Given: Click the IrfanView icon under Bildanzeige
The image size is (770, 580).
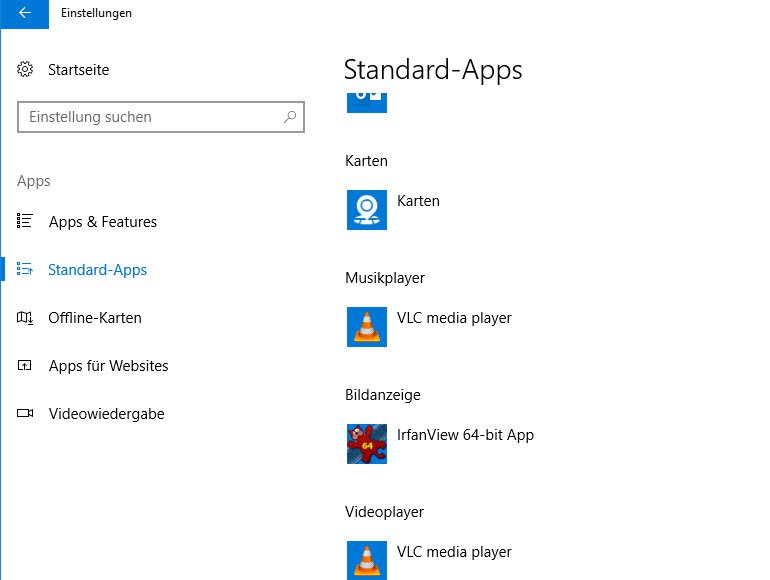Looking at the screenshot, I should 367,444.
